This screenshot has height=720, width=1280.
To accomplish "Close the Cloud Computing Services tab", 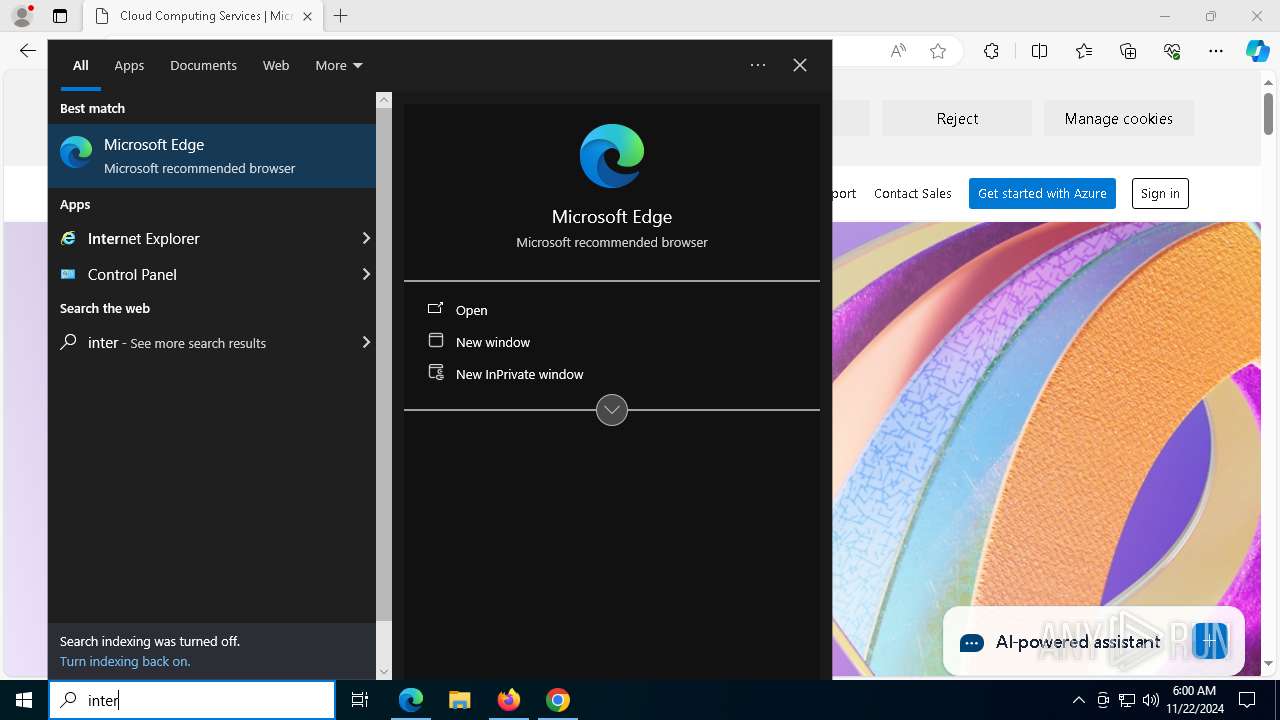I will [307, 16].
